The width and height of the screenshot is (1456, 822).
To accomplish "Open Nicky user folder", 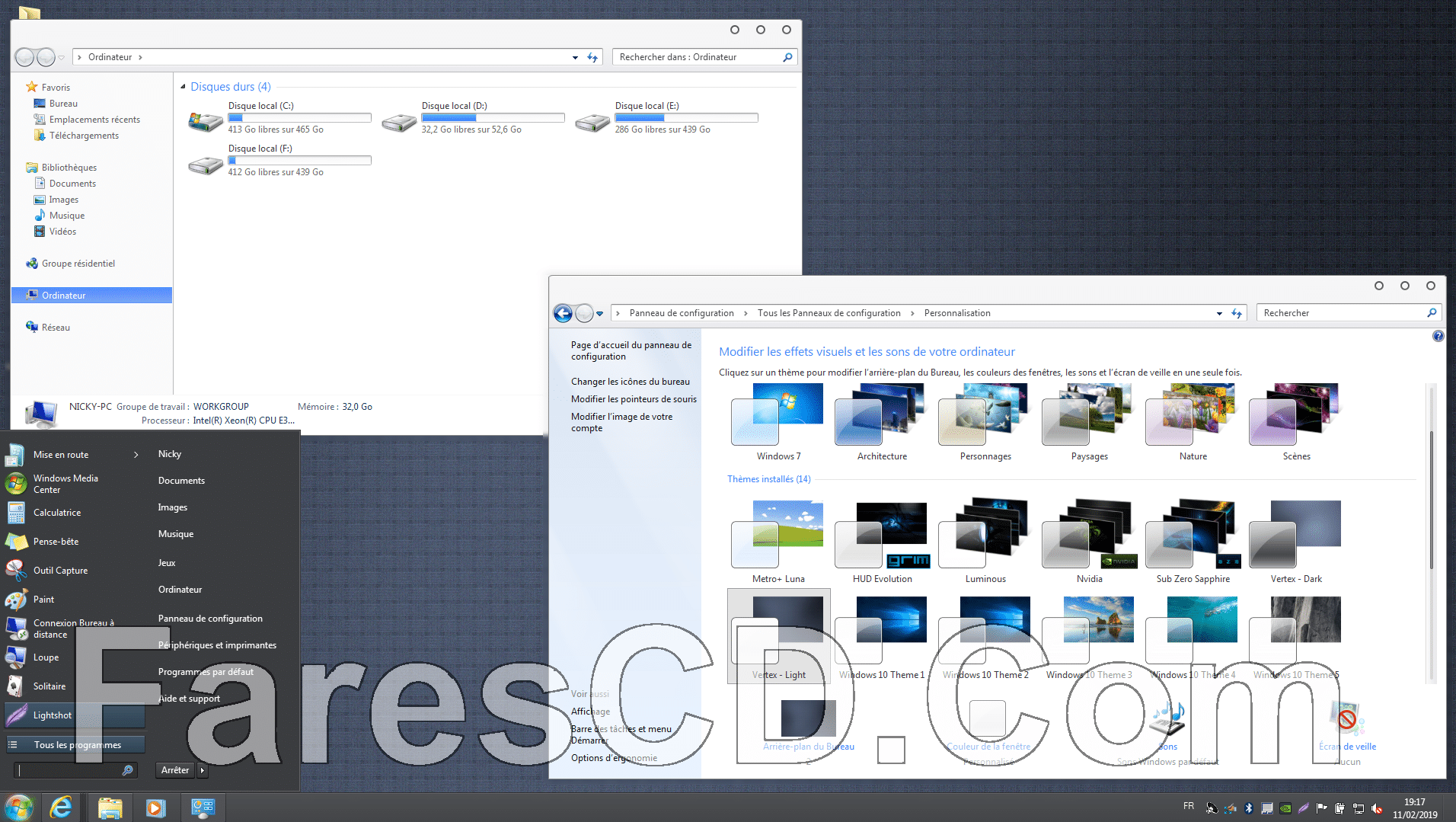I will tap(170, 454).
